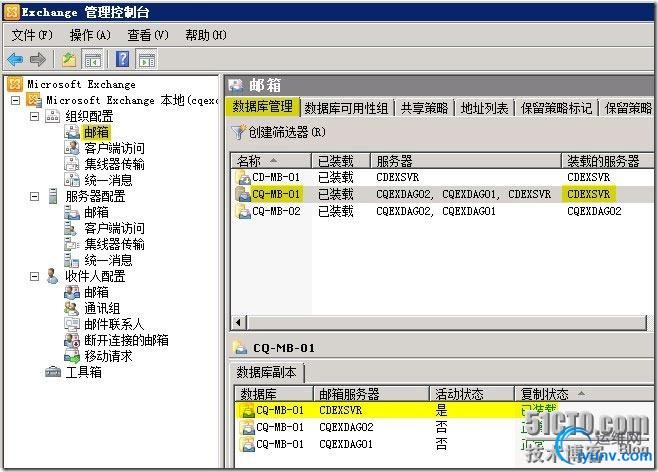
Task: Click the database list horizontal scrollbar track
Action: point(447,323)
